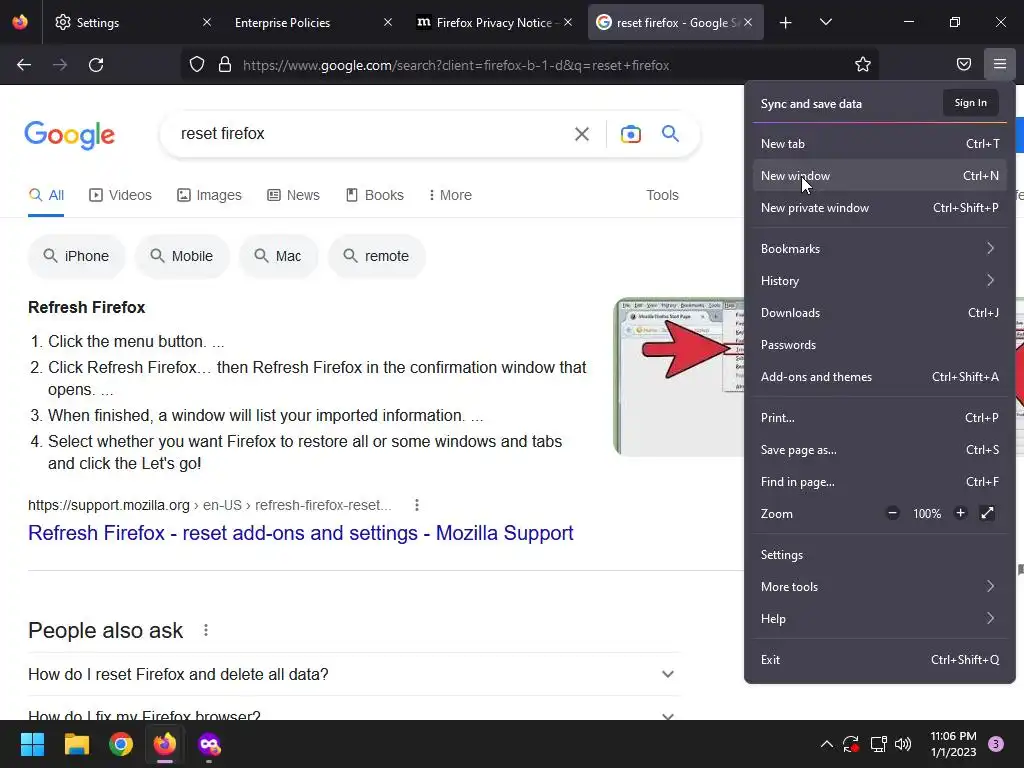Click the remote suggestion chip
The image size is (1024, 768).
point(377,256)
